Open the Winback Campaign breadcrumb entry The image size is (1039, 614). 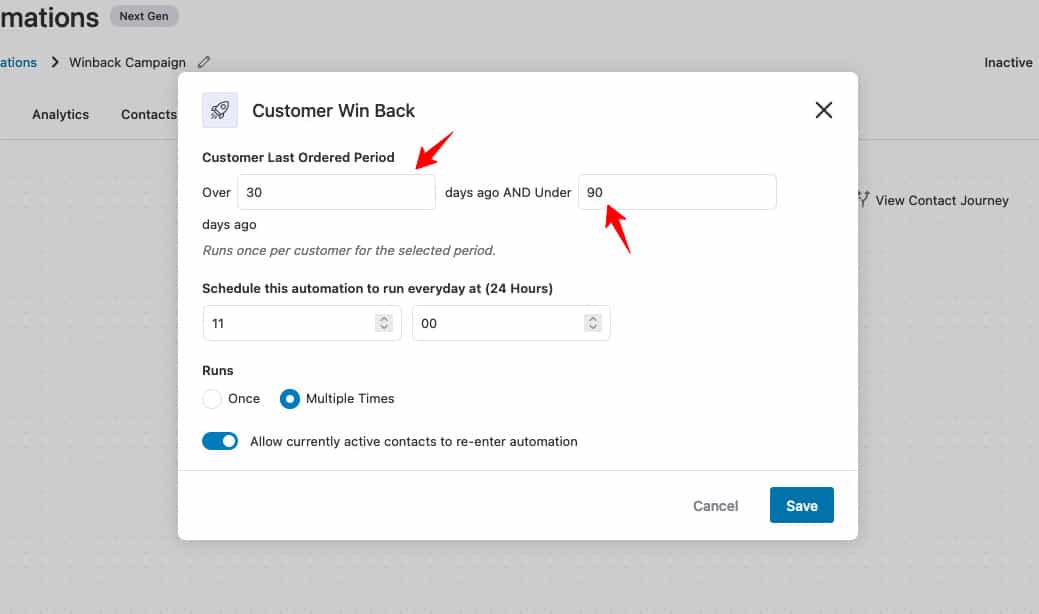coord(126,62)
